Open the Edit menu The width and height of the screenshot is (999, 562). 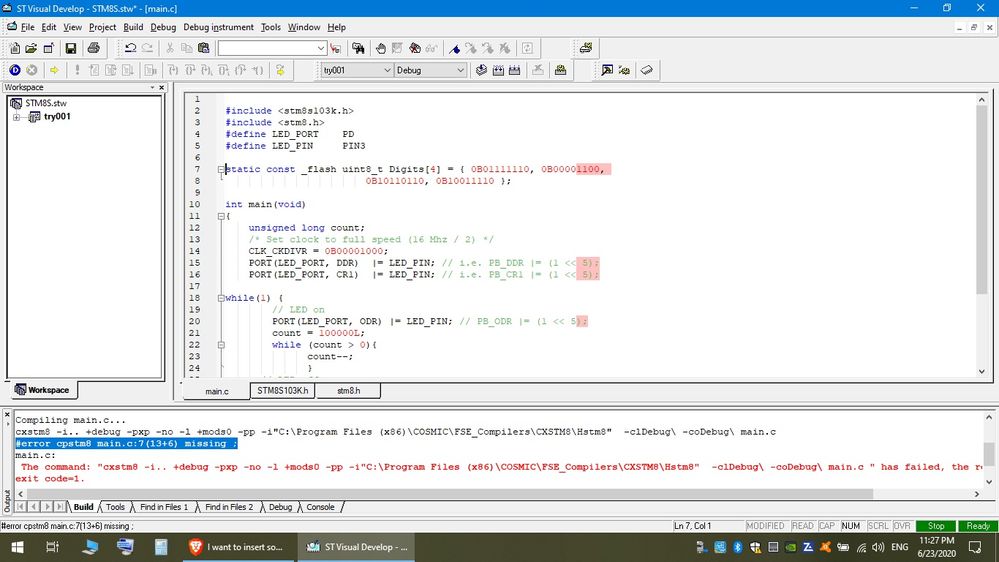[x=48, y=27]
